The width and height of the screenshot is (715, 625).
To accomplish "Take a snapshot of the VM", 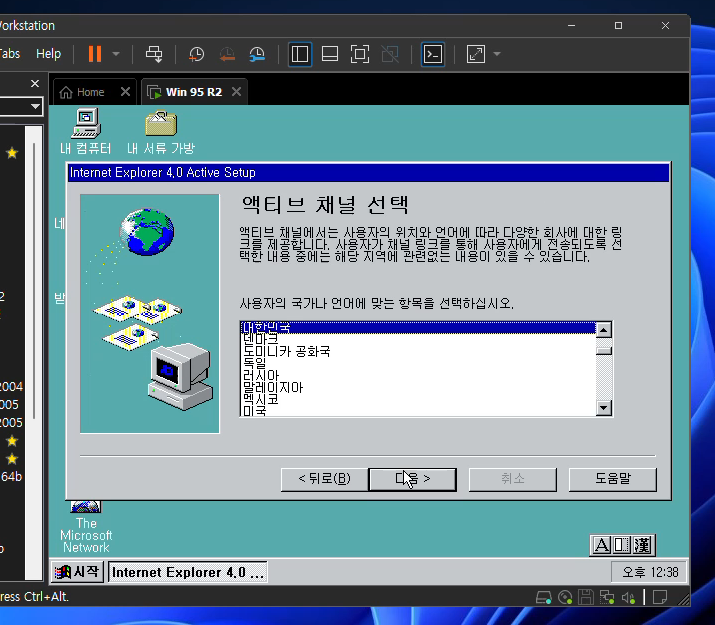I will point(197,54).
